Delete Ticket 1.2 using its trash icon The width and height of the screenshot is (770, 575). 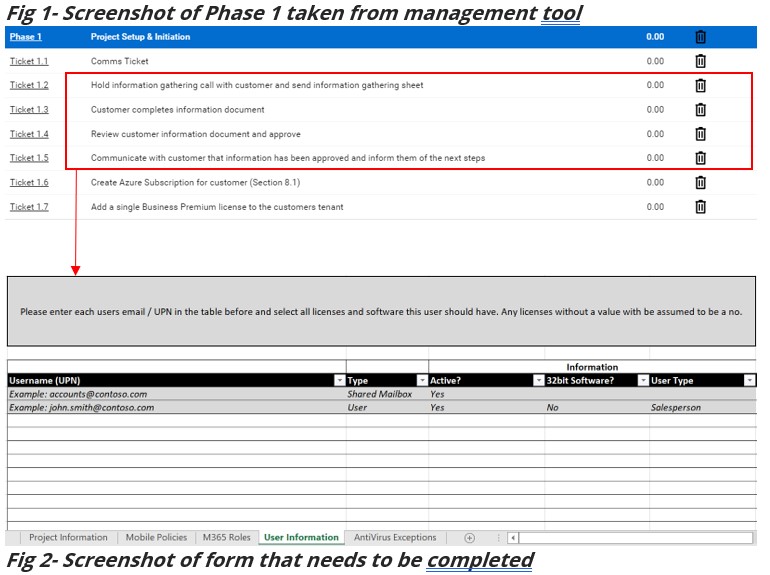pyautogui.click(x=700, y=85)
